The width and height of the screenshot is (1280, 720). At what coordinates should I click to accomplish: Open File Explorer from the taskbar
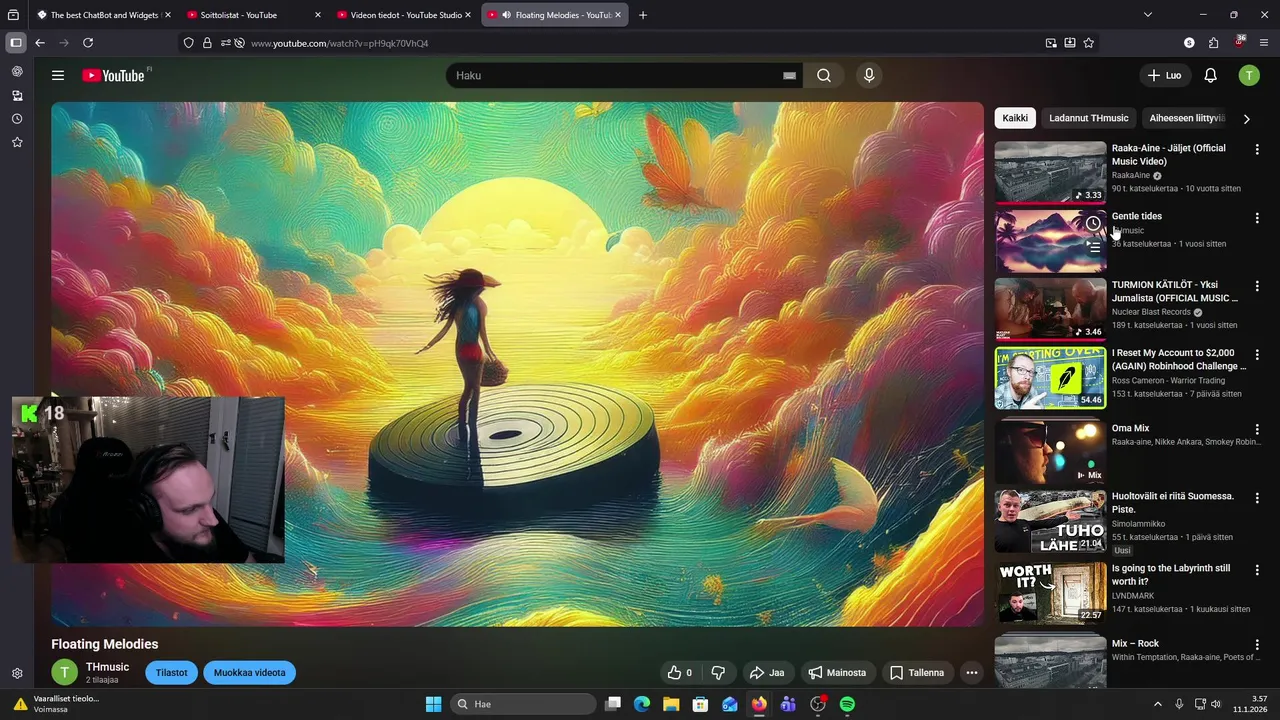671,704
